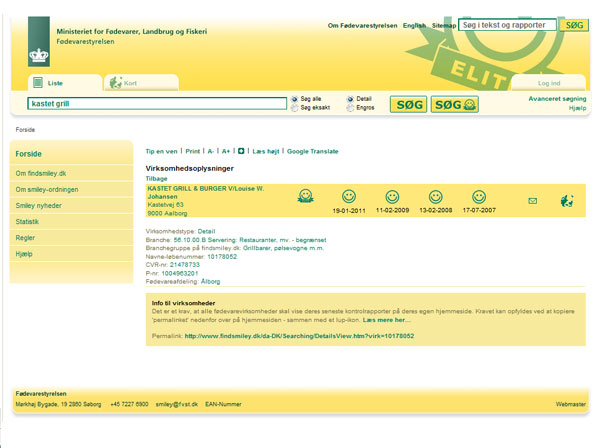The image size is (598, 448).
Task: Click the crown ministry logo
Action: [39, 42]
